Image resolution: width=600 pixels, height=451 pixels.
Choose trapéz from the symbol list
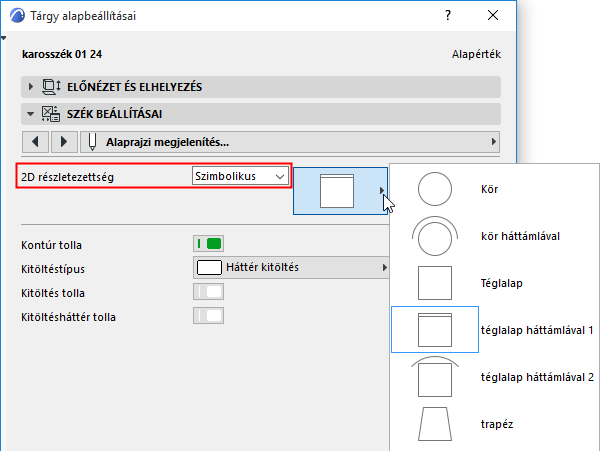point(497,424)
